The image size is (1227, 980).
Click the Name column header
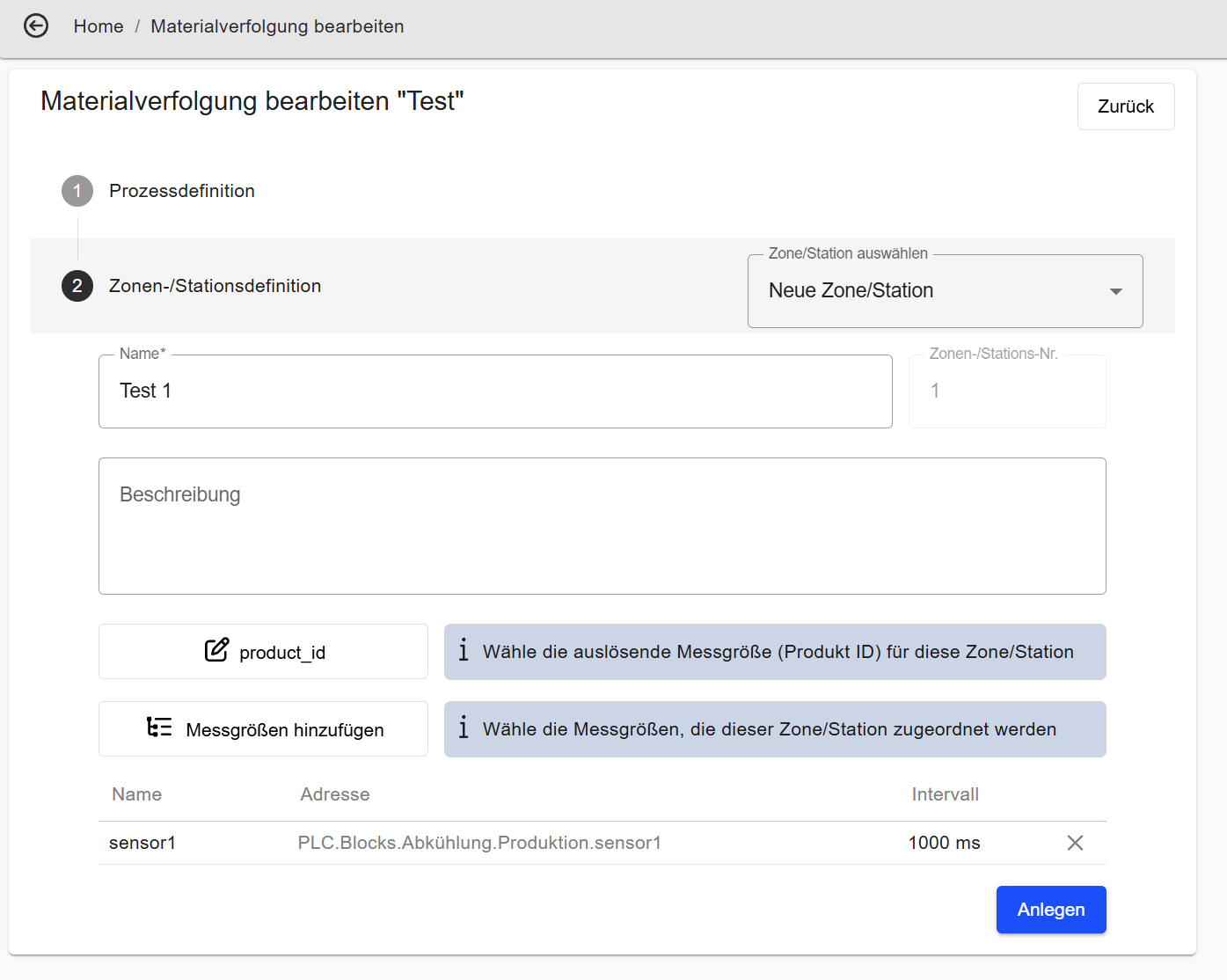[137, 794]
